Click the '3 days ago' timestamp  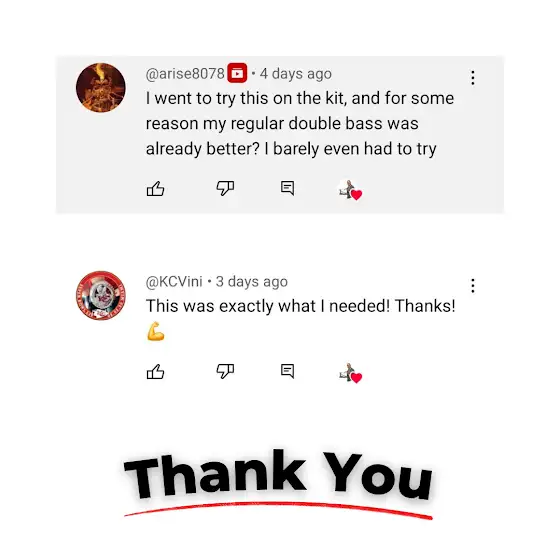(x=252, y=282)
